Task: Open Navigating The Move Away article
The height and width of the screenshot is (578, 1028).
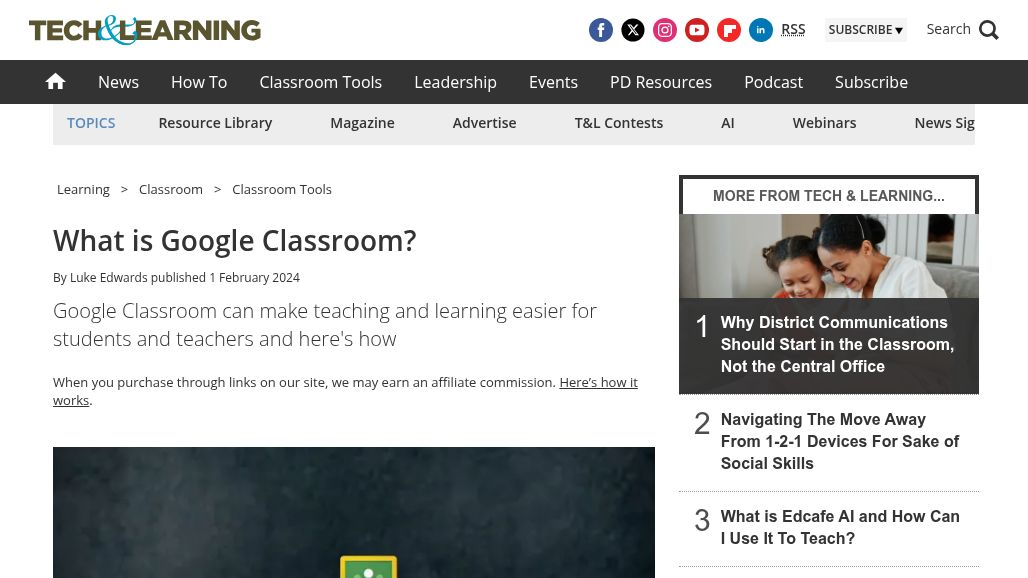Action: coord(840,442)
